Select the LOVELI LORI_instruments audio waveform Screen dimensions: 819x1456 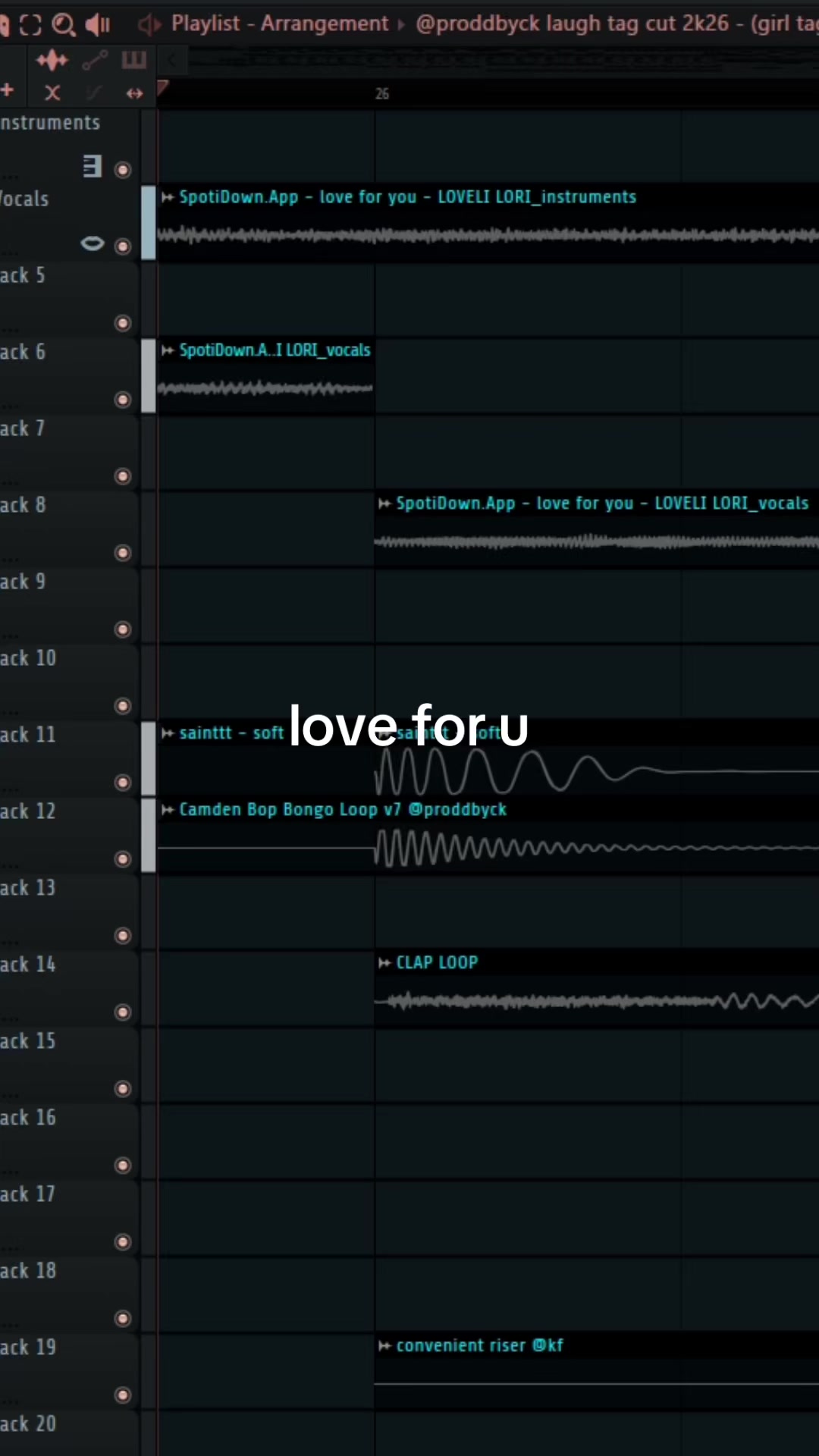[x=488, y=236]
